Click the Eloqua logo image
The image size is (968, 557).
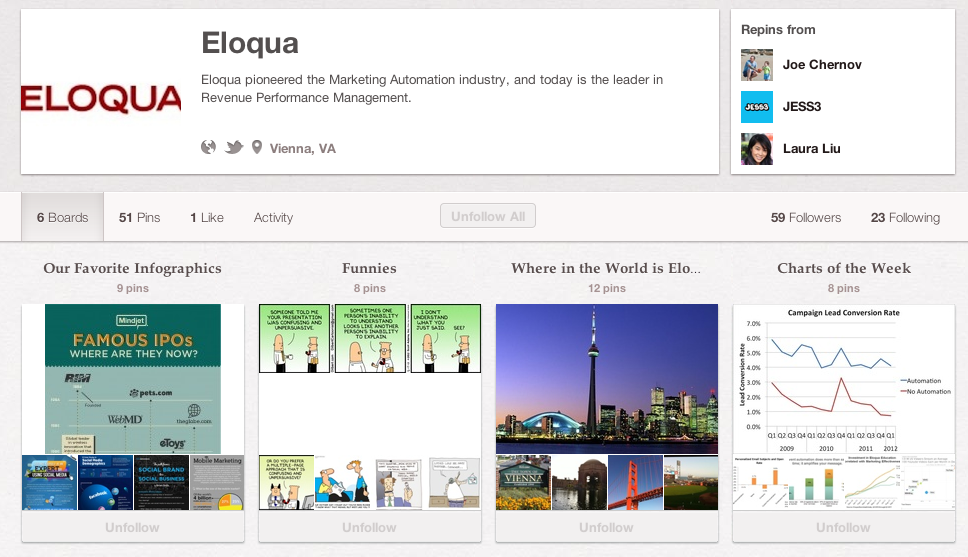coord(101,99)
